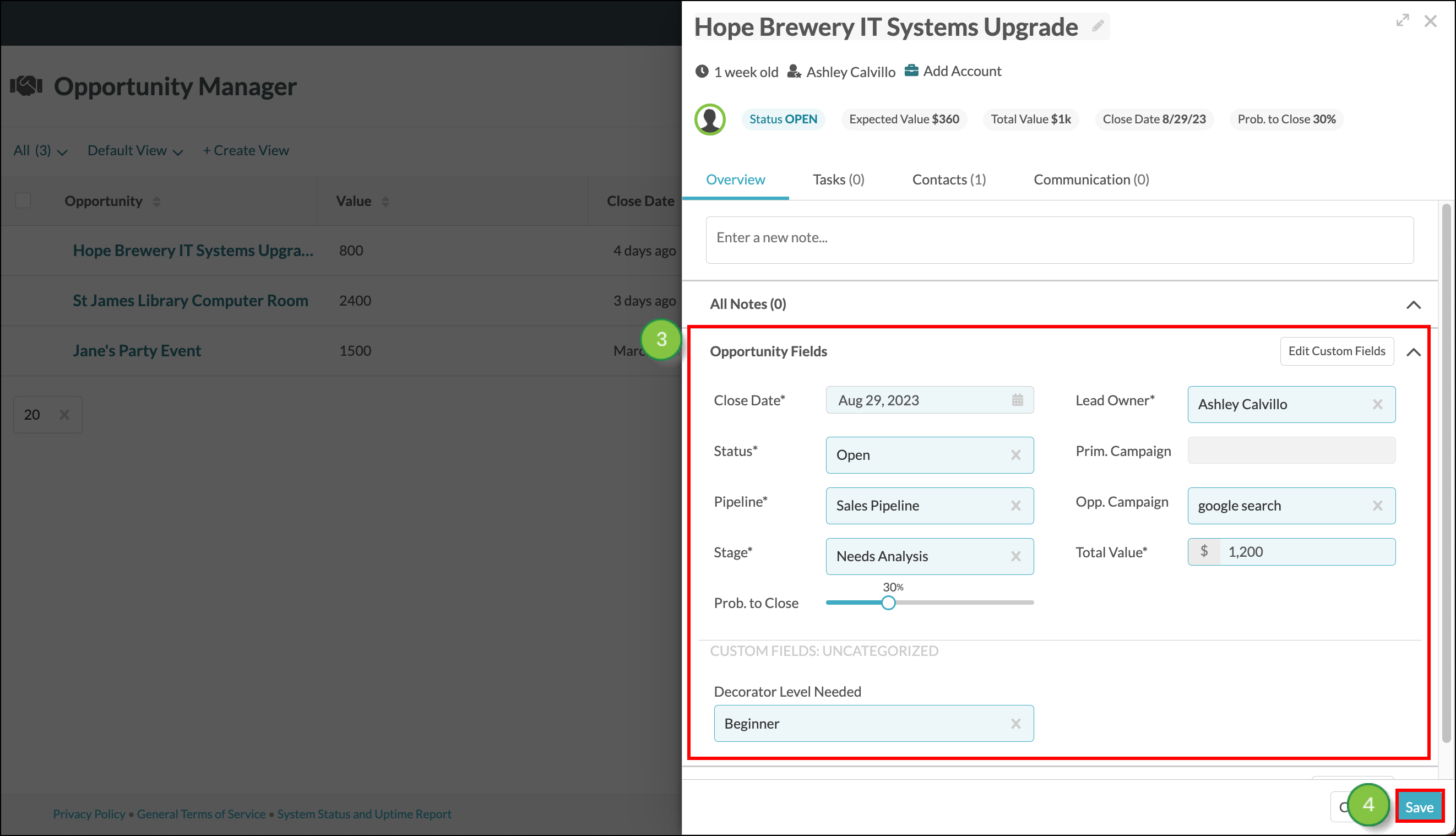Open St James Library Computer Room opportunity
The image size is (1456, 836).
click(x=190, y=301)
